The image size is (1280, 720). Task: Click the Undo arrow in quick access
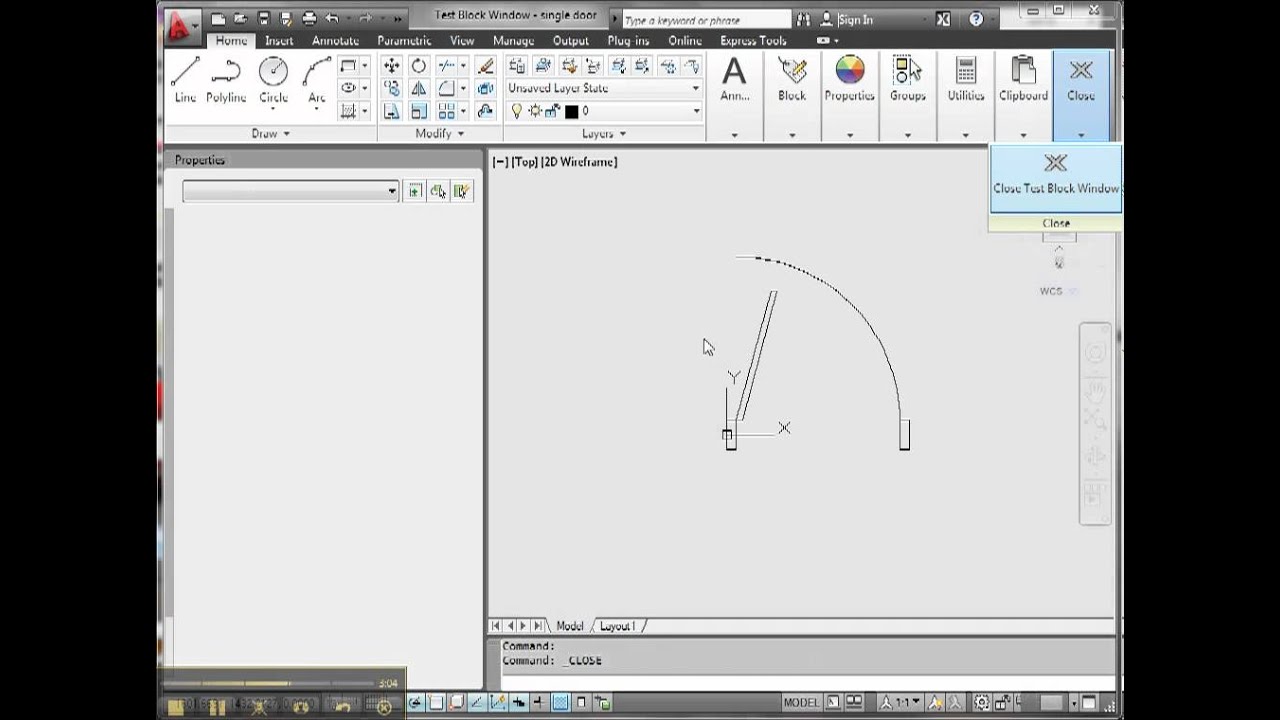pyautogui.click(x=332, y=18)
